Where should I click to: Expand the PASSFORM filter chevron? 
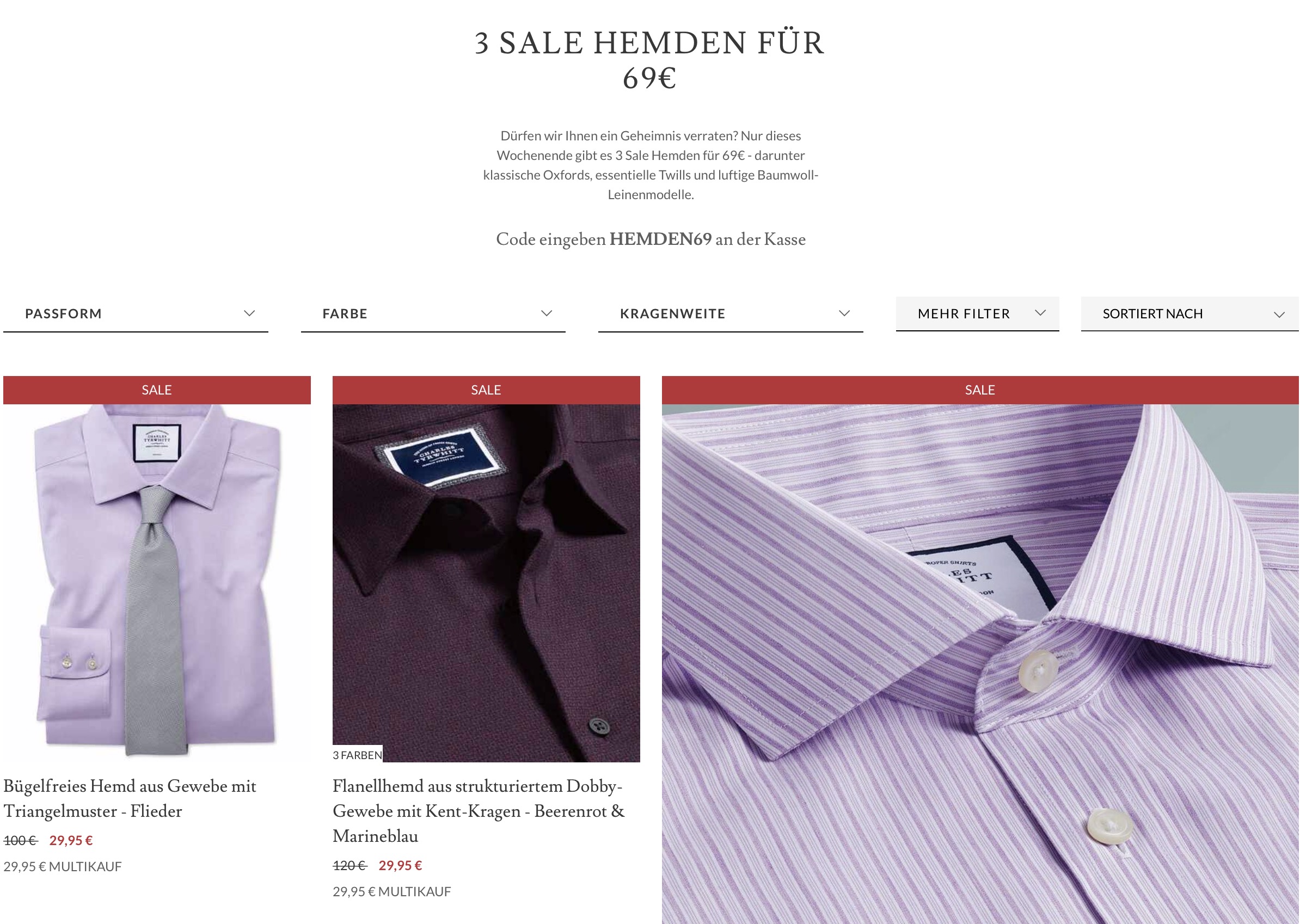tap(249, 313)
